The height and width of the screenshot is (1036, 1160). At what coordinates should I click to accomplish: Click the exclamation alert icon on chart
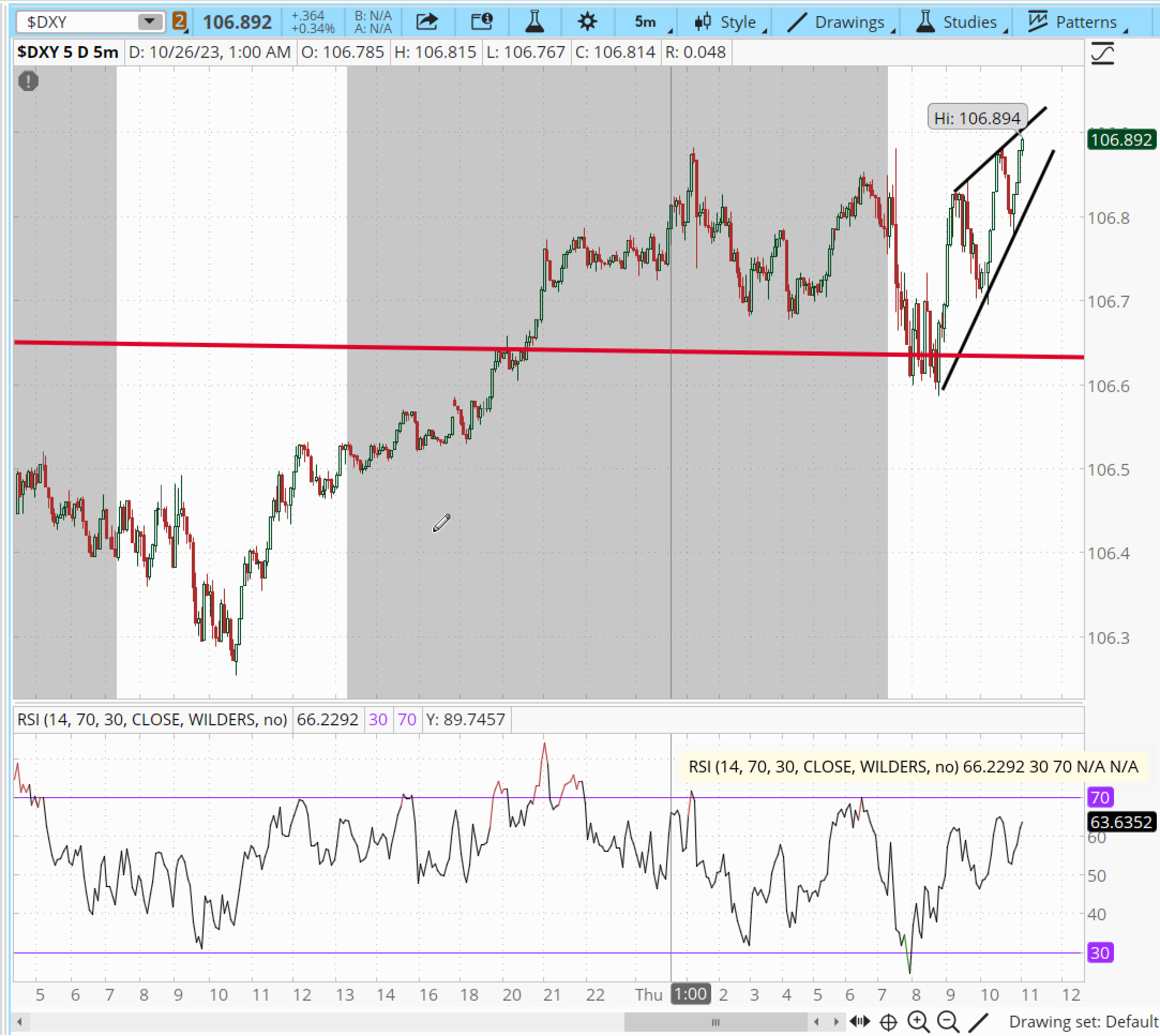coord(28,81)
